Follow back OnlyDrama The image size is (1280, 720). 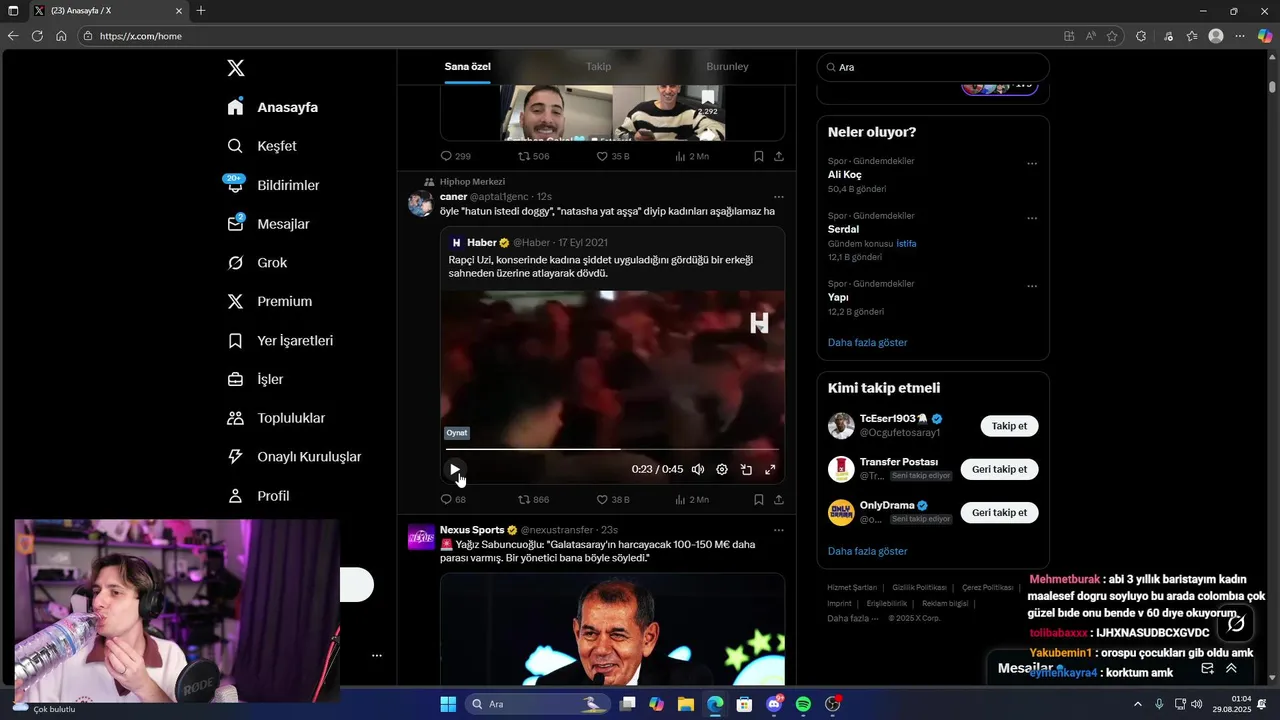[x=999, y=512]
